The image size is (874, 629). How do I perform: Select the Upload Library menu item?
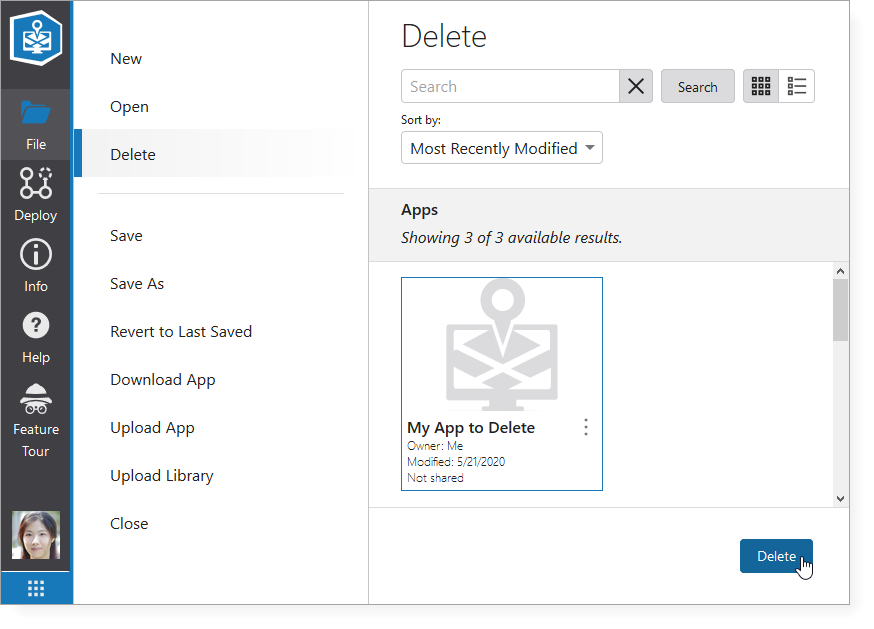click(x=161, y=475)
